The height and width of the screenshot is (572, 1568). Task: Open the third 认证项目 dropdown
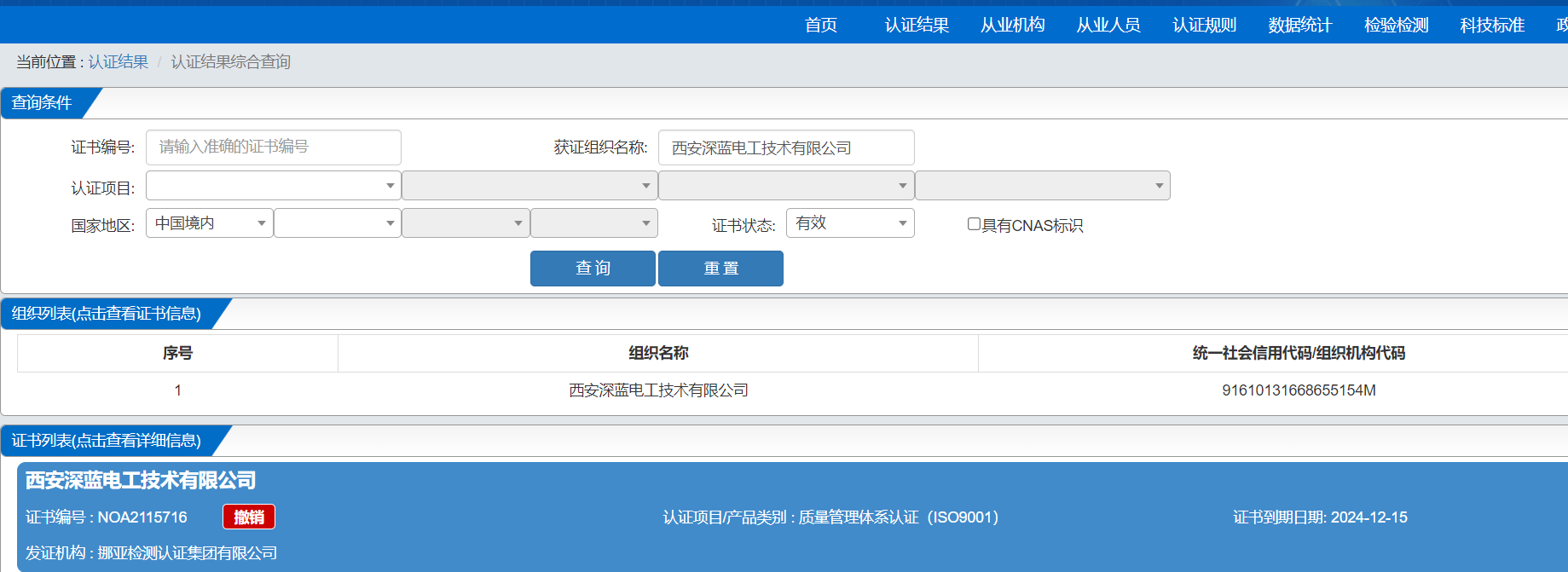786,185
